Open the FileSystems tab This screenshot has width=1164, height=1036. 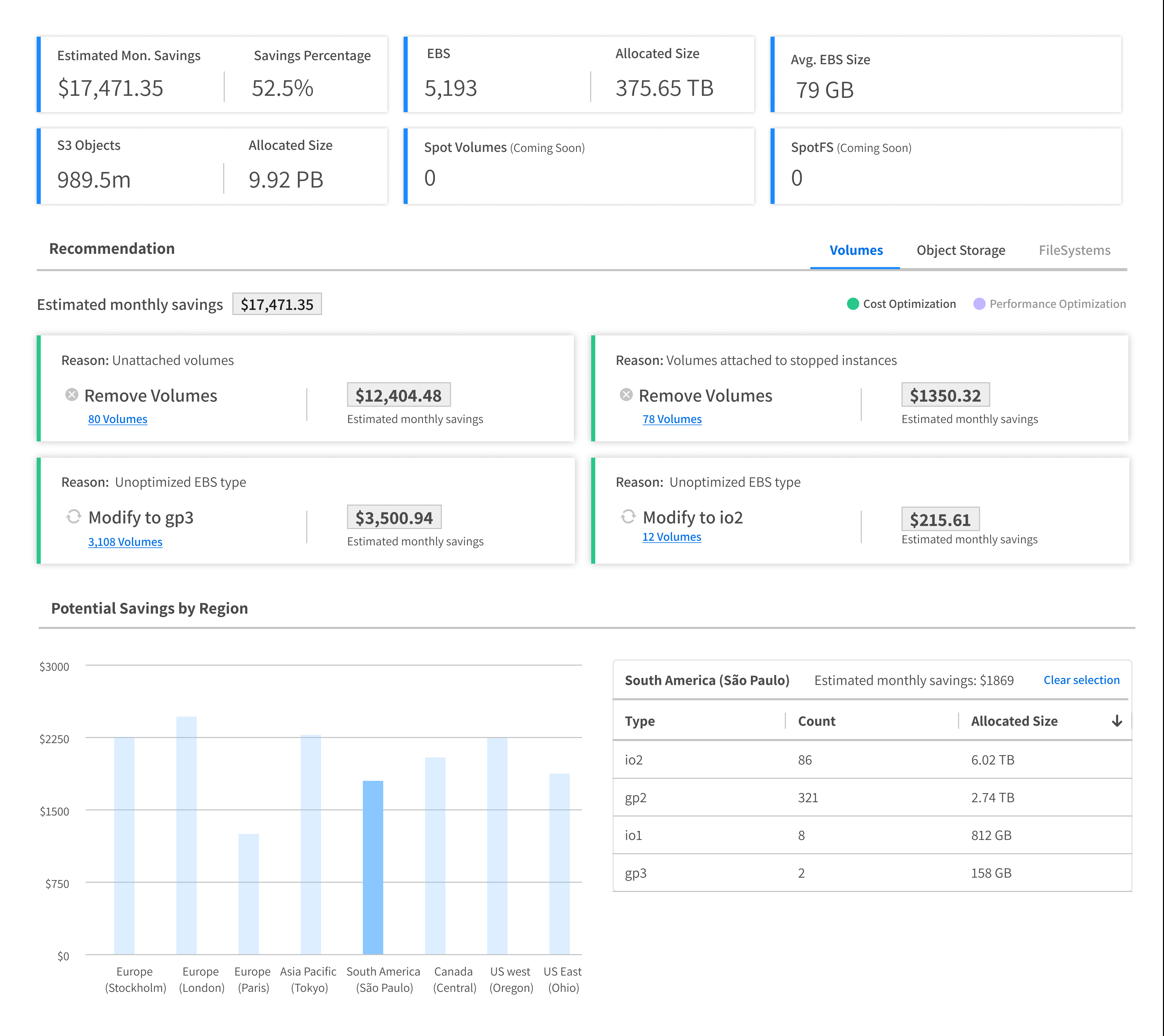[x=1074, y=250]
